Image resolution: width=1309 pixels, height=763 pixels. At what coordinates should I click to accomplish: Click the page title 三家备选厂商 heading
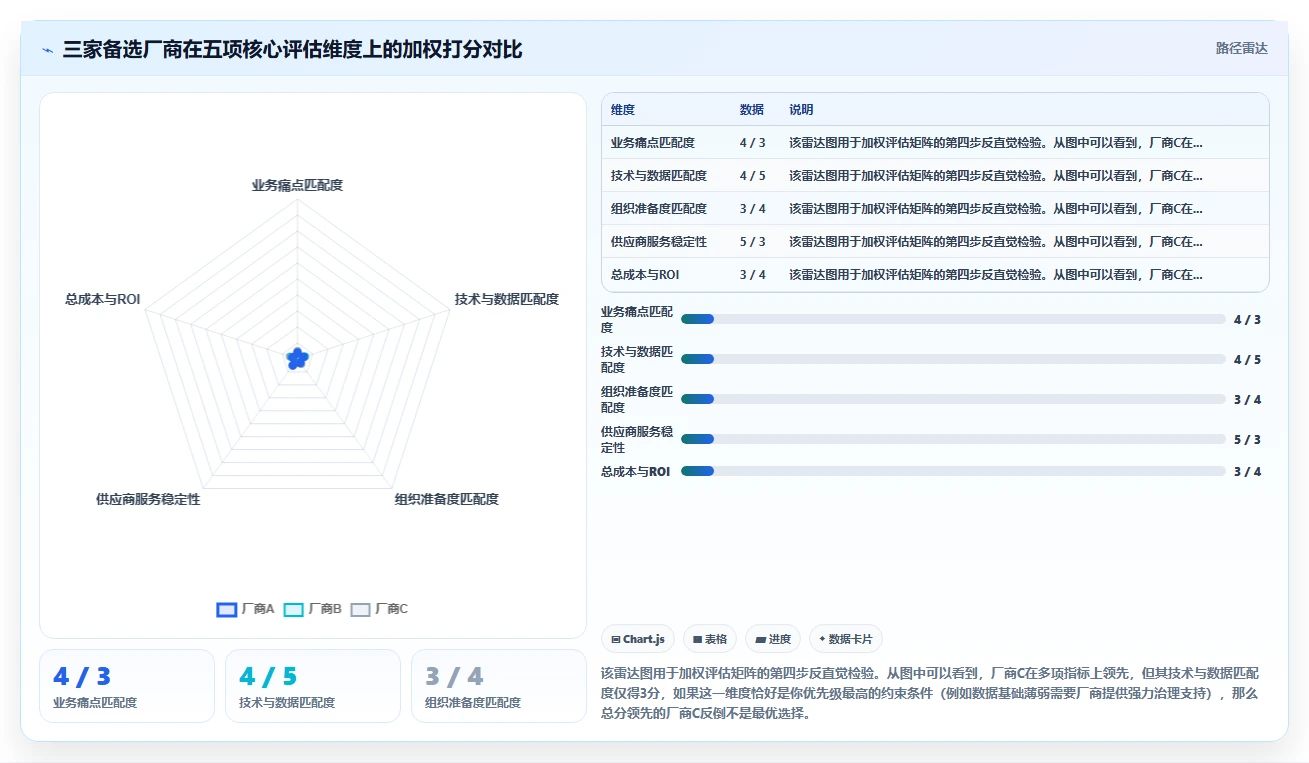[292, 49]
